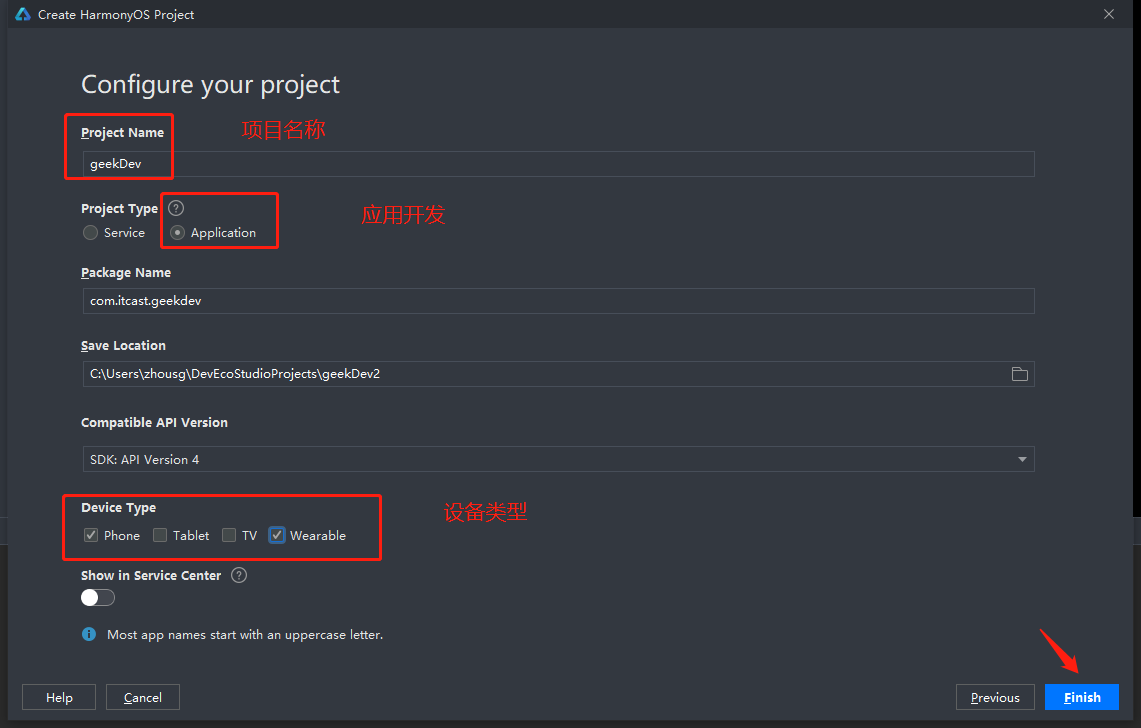This screenshot has width=1141, height=728.
Task: Click the Project Type help question-mark icon
Action: coord(176,208)
